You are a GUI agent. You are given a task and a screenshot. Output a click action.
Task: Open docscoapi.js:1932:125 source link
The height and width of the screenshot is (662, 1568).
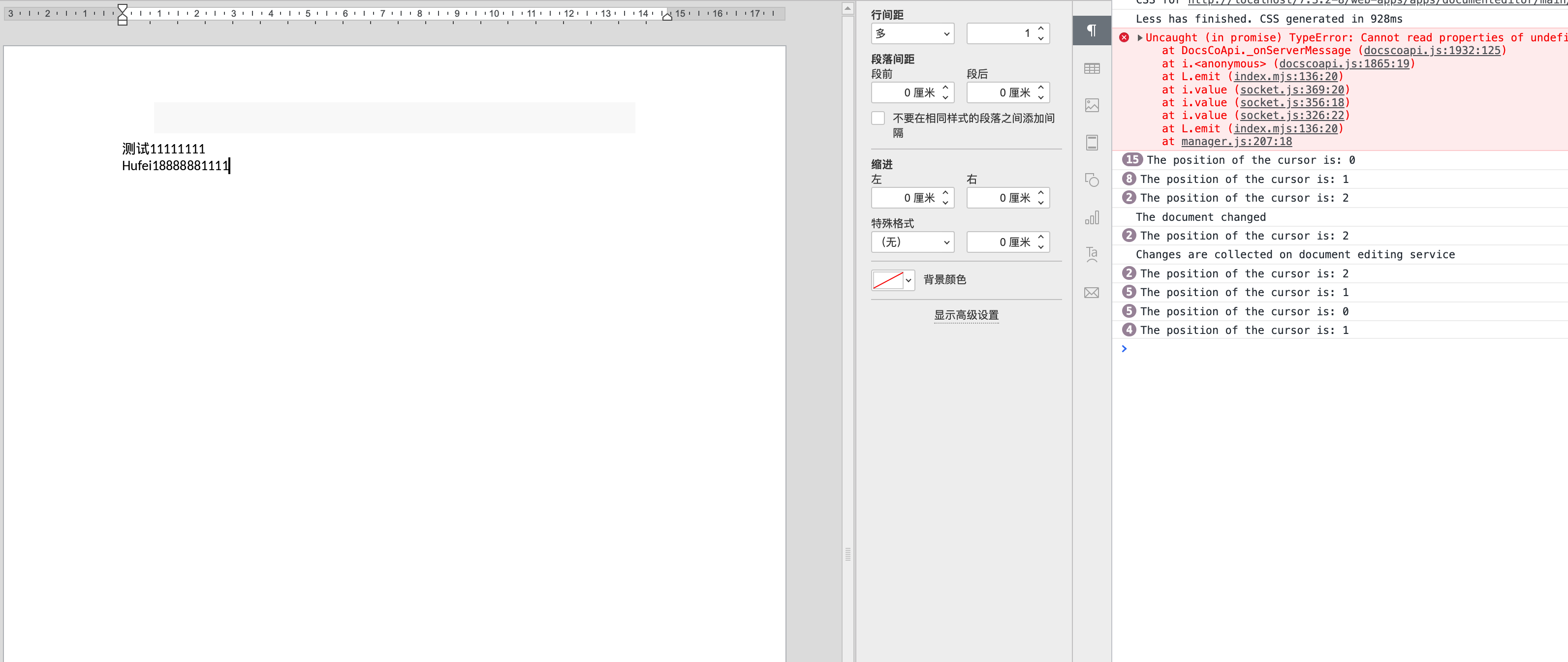[1432, 51]
